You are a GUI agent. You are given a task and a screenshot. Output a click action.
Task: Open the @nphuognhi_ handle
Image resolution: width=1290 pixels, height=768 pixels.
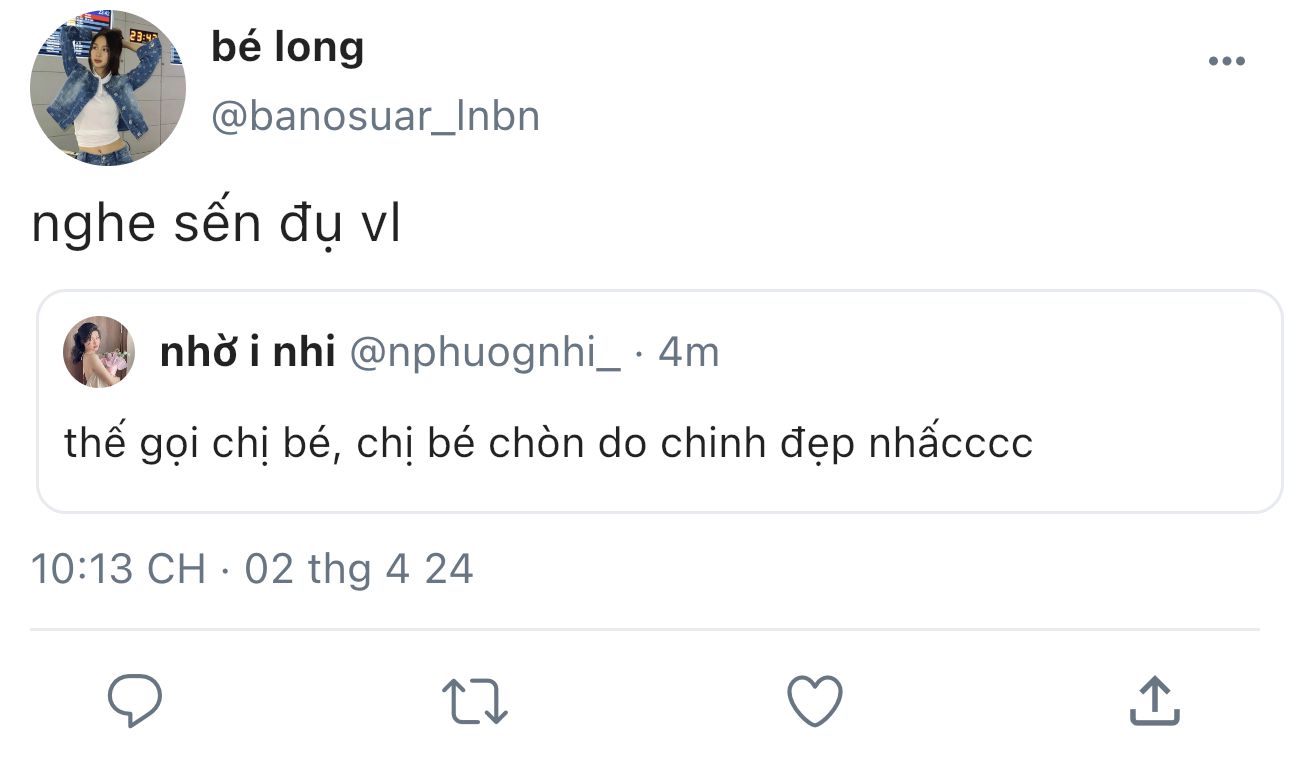[482, 352]
